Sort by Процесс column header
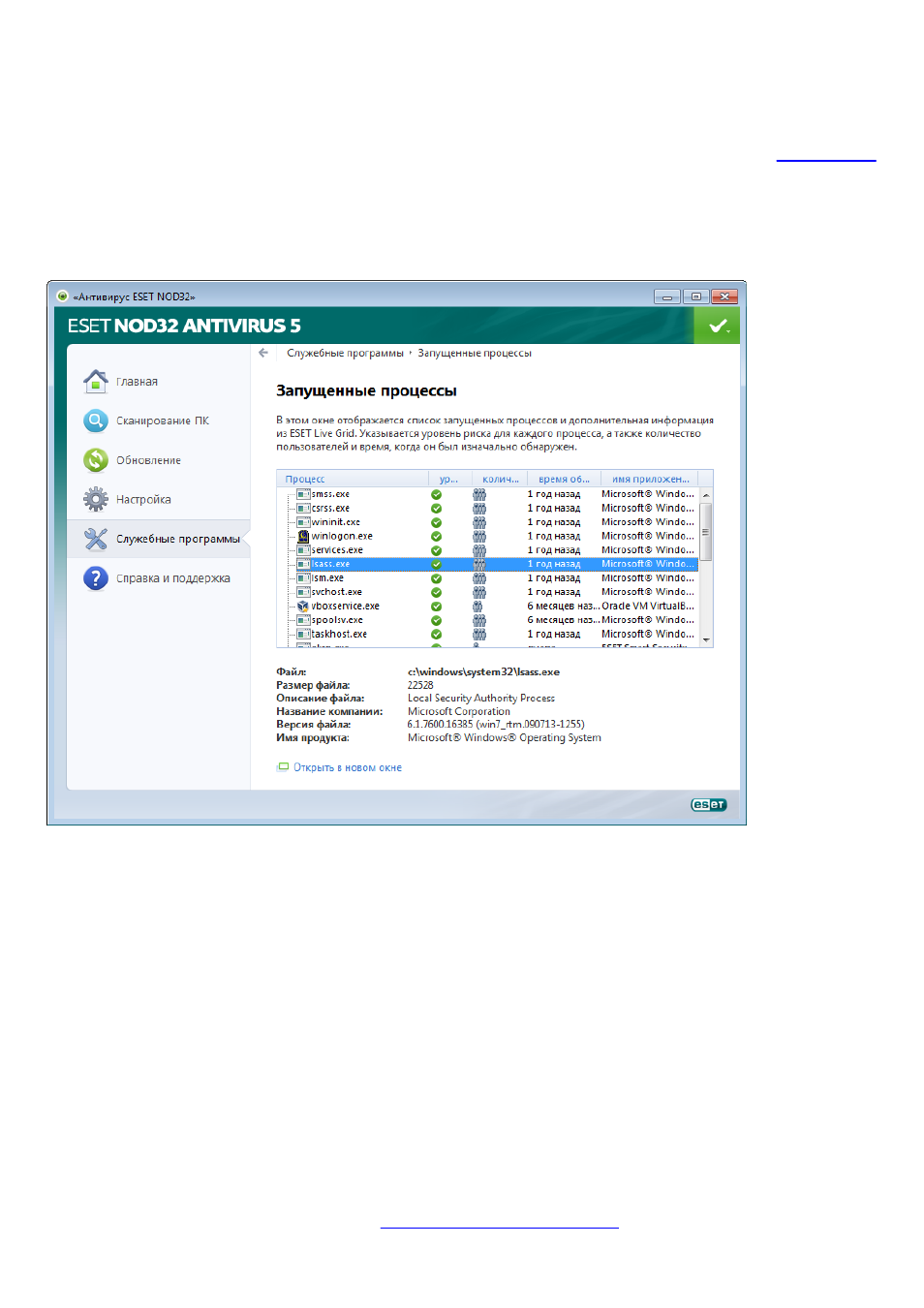924x1308 pixels. point(353,479)
